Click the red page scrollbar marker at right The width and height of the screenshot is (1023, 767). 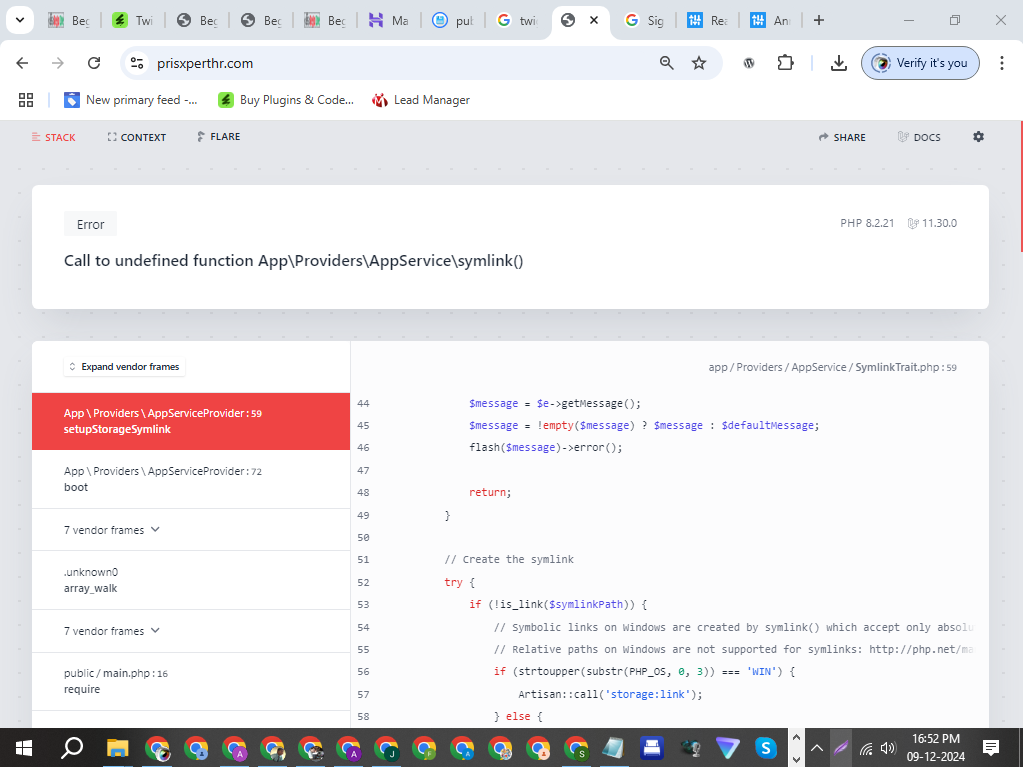point(1021,186)
